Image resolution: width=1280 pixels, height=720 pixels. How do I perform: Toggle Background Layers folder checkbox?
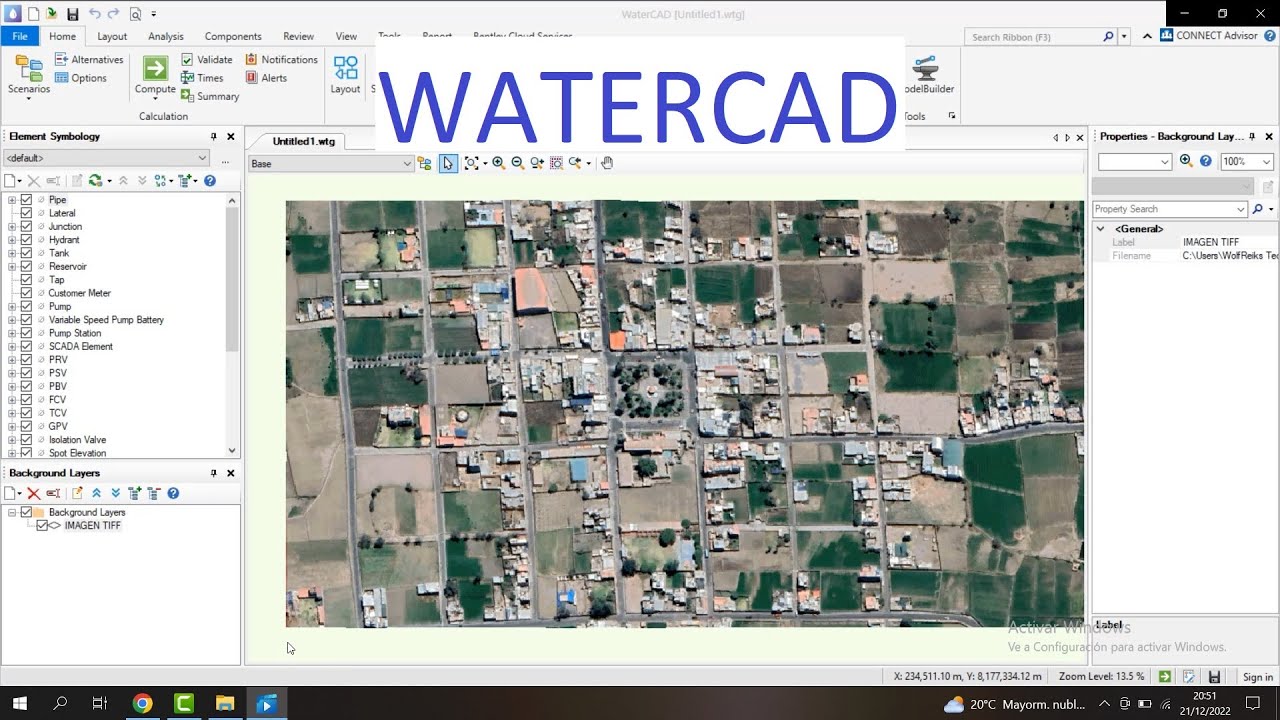coord(27,512)
